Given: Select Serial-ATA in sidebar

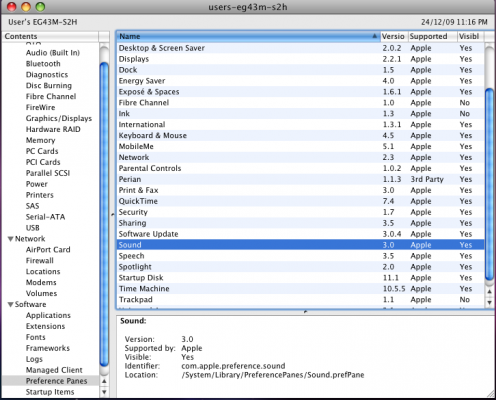Looking at the screenshot, I should tap(45, 217).
